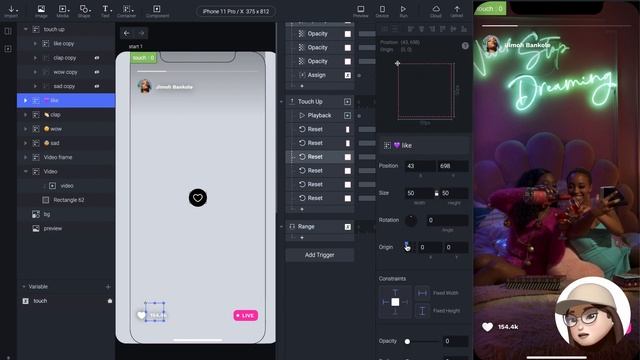Screen dimensions: 640x360
Task: Click the Device toolbar icon
Action: [382, 11]
